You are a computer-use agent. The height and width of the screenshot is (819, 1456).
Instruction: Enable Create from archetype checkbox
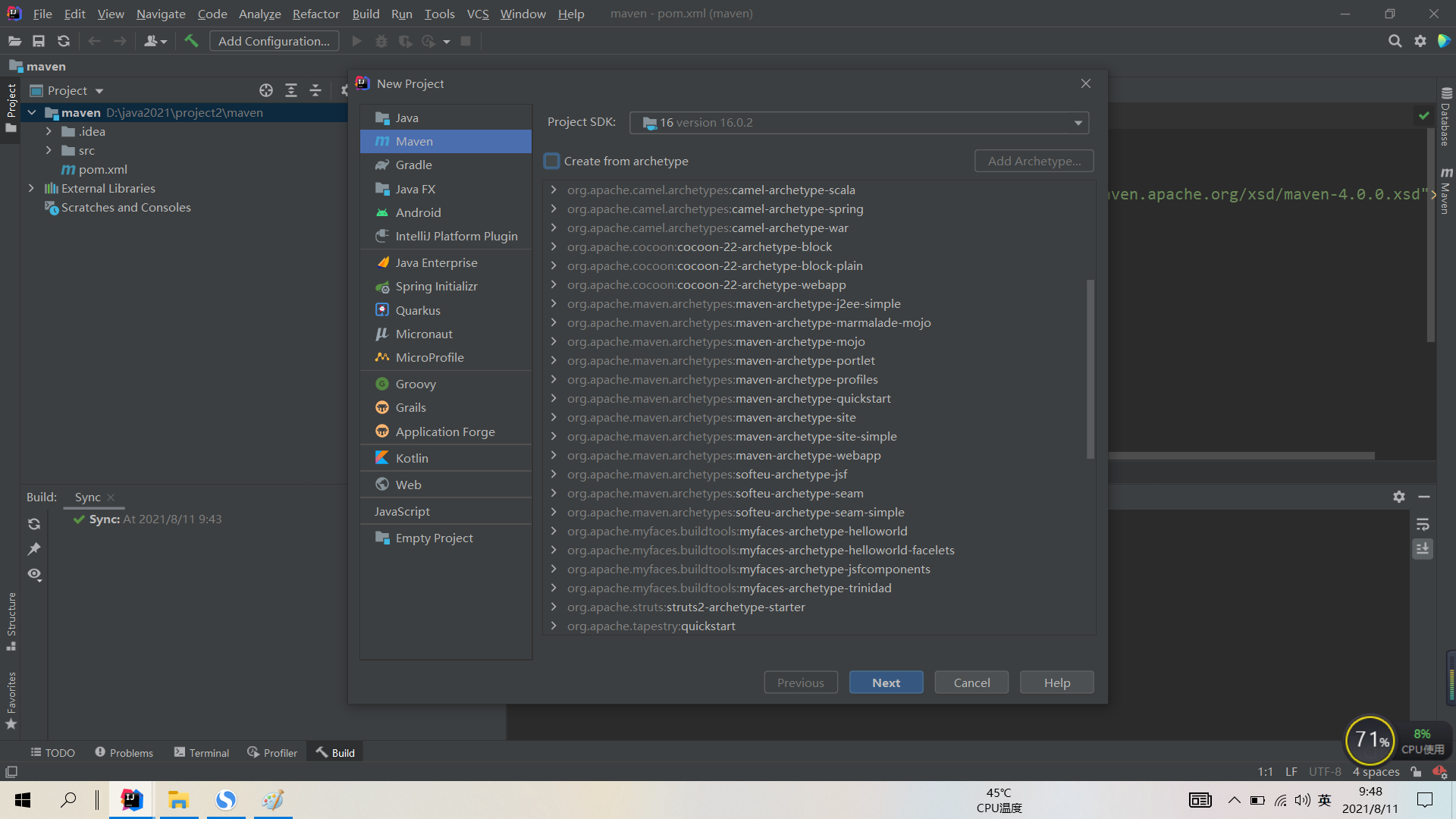click(x=552, y=161)
